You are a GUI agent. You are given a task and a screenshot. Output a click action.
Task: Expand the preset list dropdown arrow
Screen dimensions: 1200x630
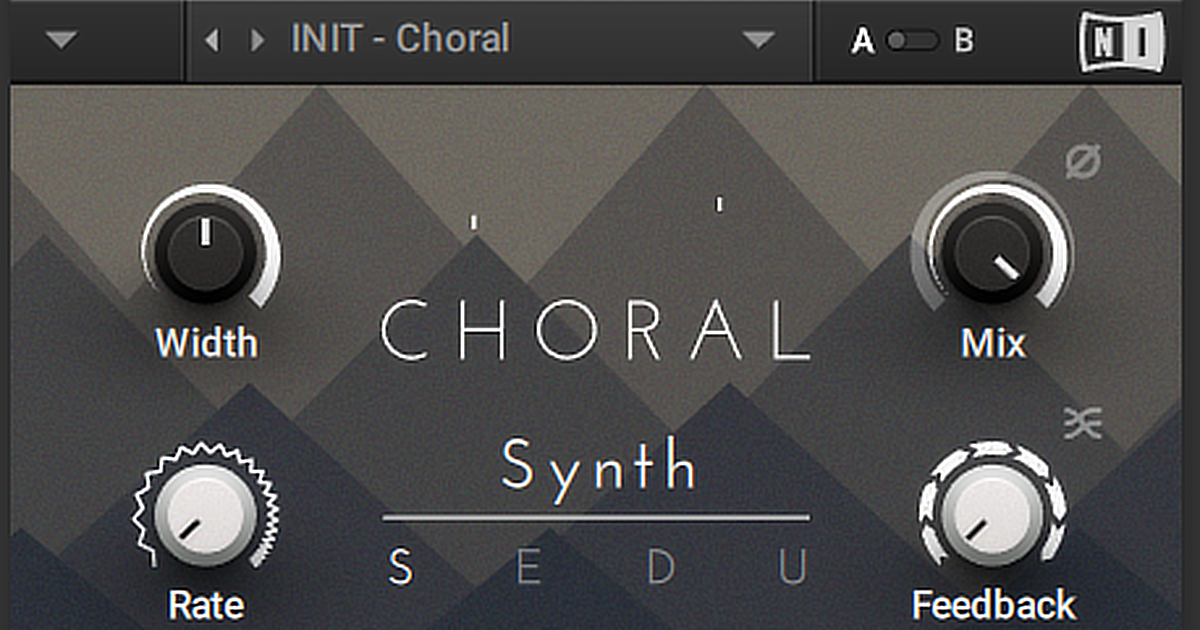[759, 40]
